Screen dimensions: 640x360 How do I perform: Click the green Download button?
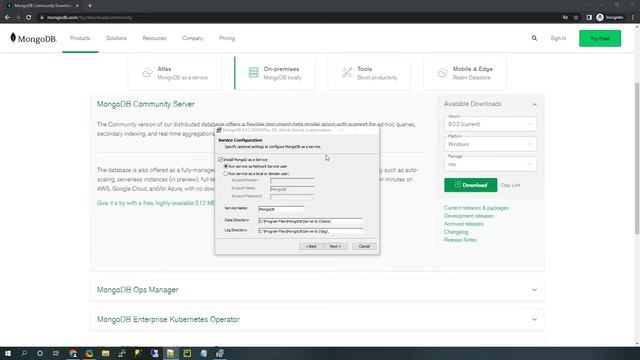pyautogui.click(x=471, y=185)
